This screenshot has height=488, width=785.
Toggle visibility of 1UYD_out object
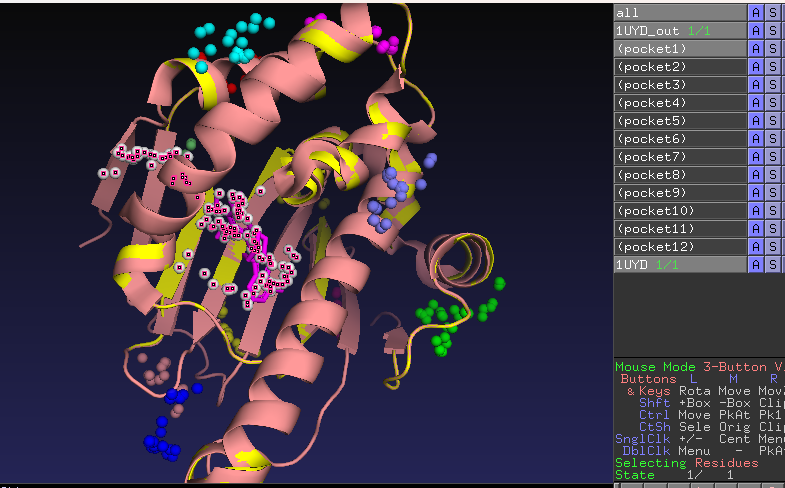pyautogui.click(x=680, y=30)
